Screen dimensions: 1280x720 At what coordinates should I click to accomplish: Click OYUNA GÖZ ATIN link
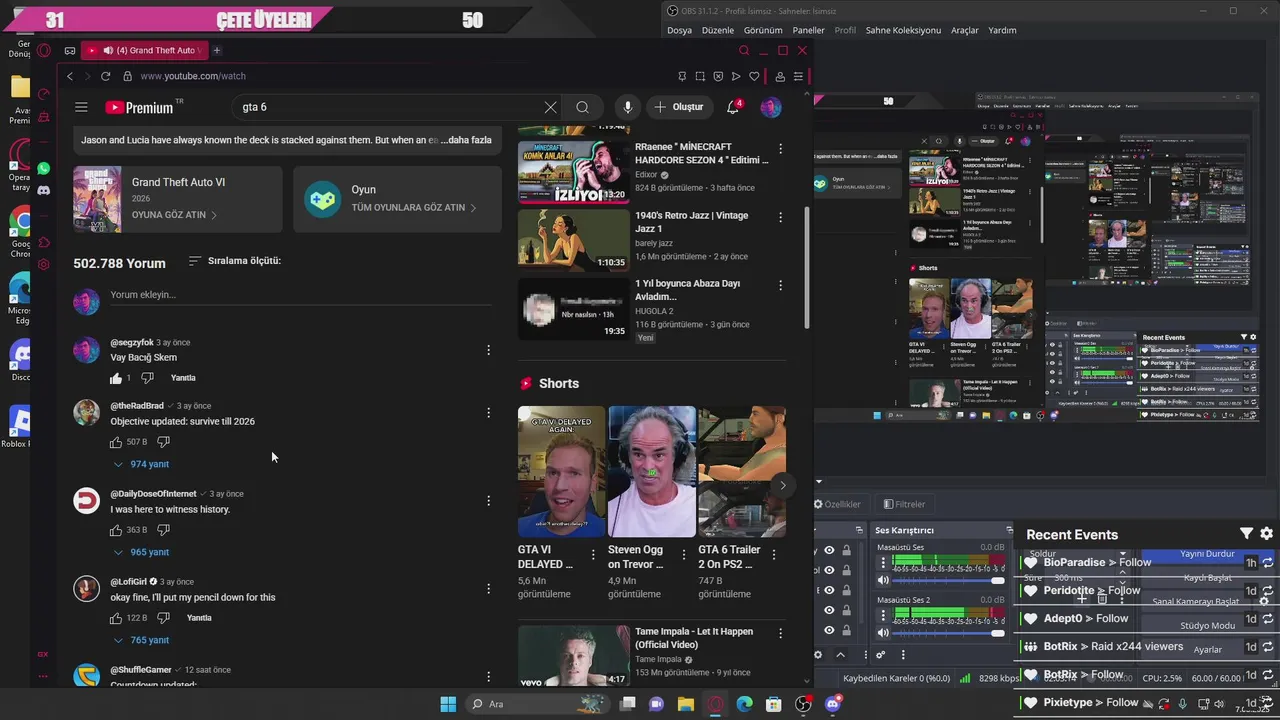174,215
